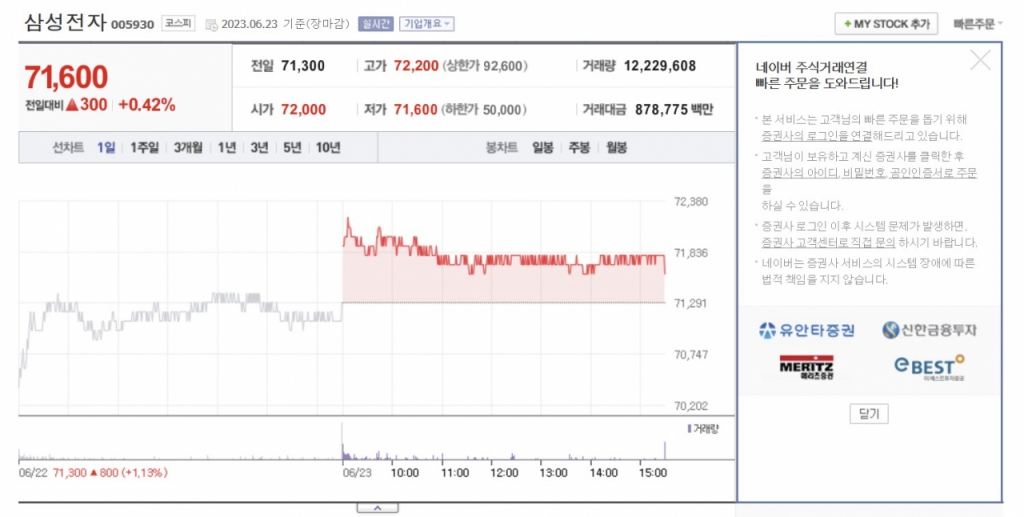Click the calendar icon beside the date

pos(211,24)
